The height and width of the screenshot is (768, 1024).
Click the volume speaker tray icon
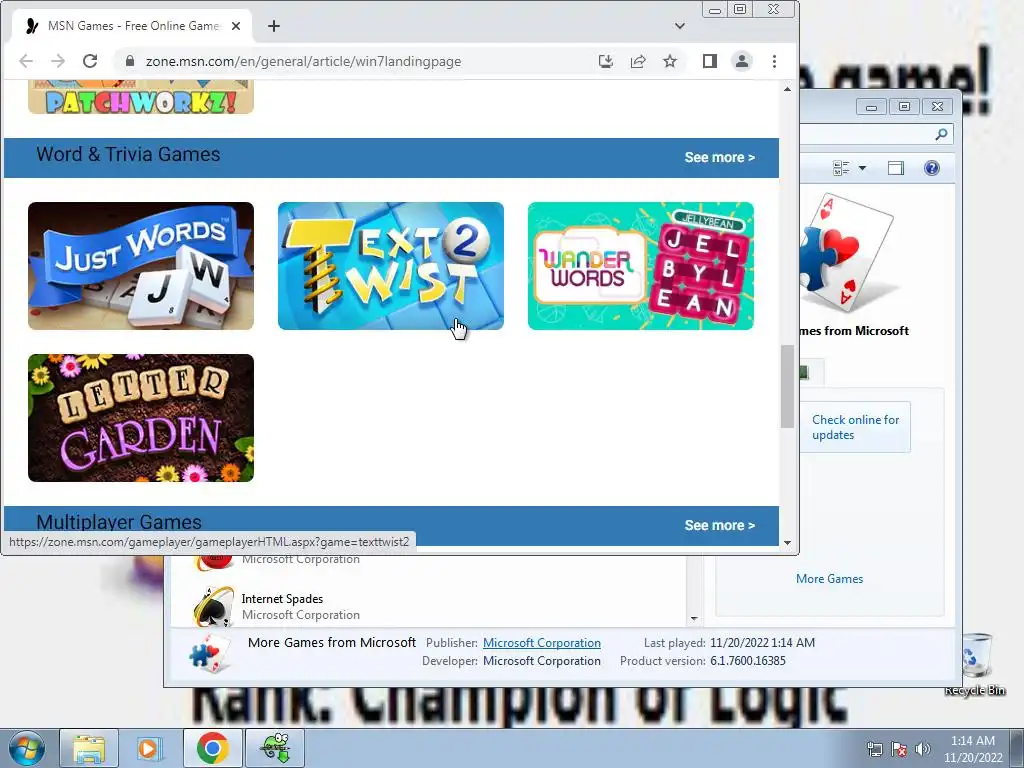(923, 749)
